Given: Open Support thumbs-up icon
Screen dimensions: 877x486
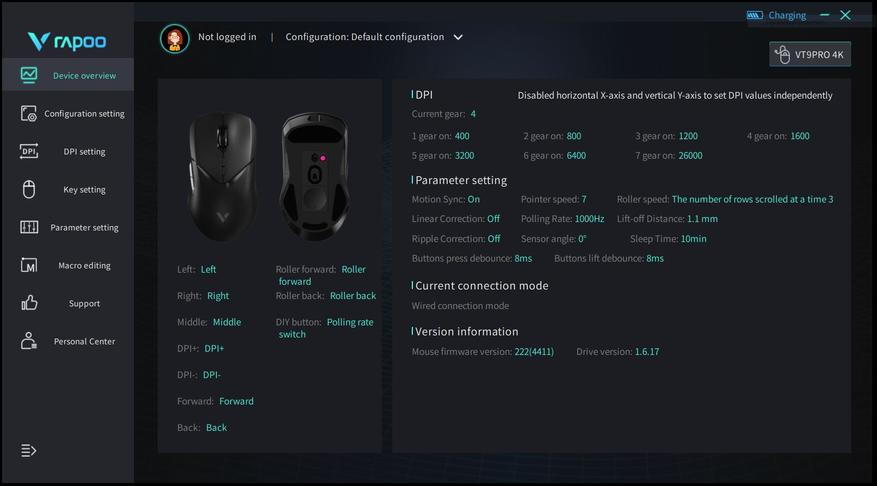Looking at the screenshot, I should coord(29,303).
